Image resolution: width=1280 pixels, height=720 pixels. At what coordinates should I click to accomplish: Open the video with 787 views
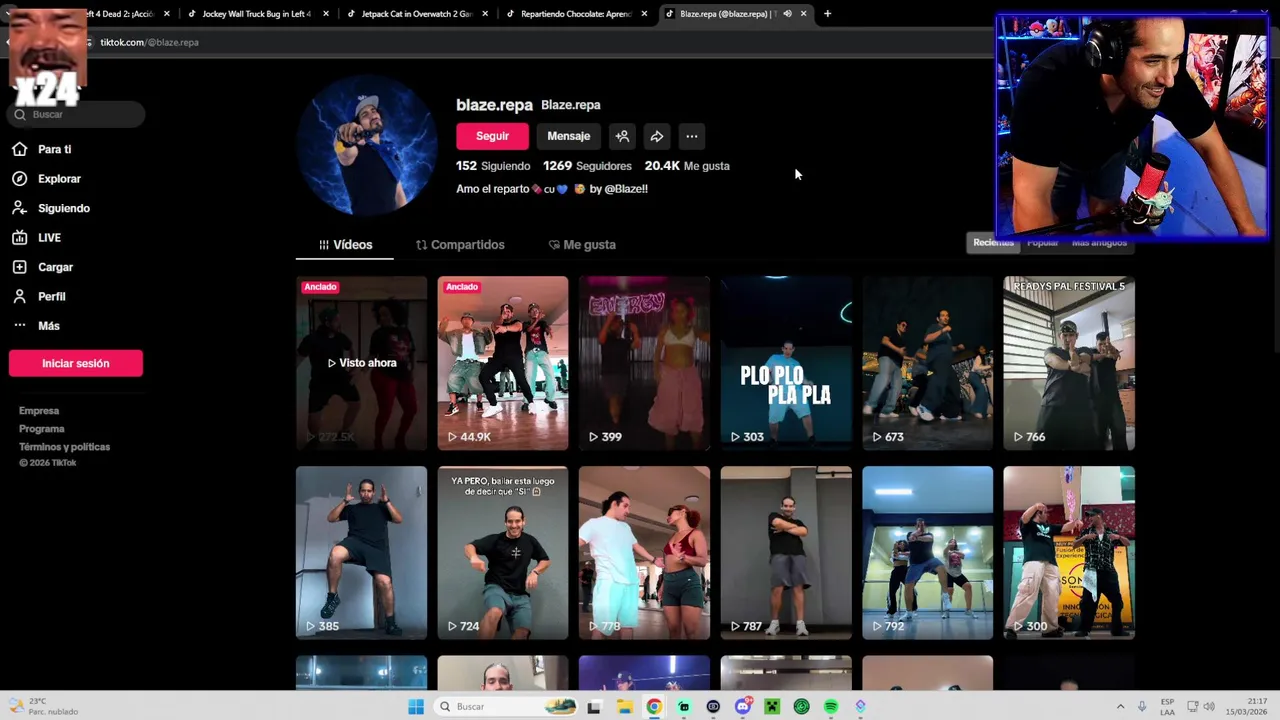[786, 552]
